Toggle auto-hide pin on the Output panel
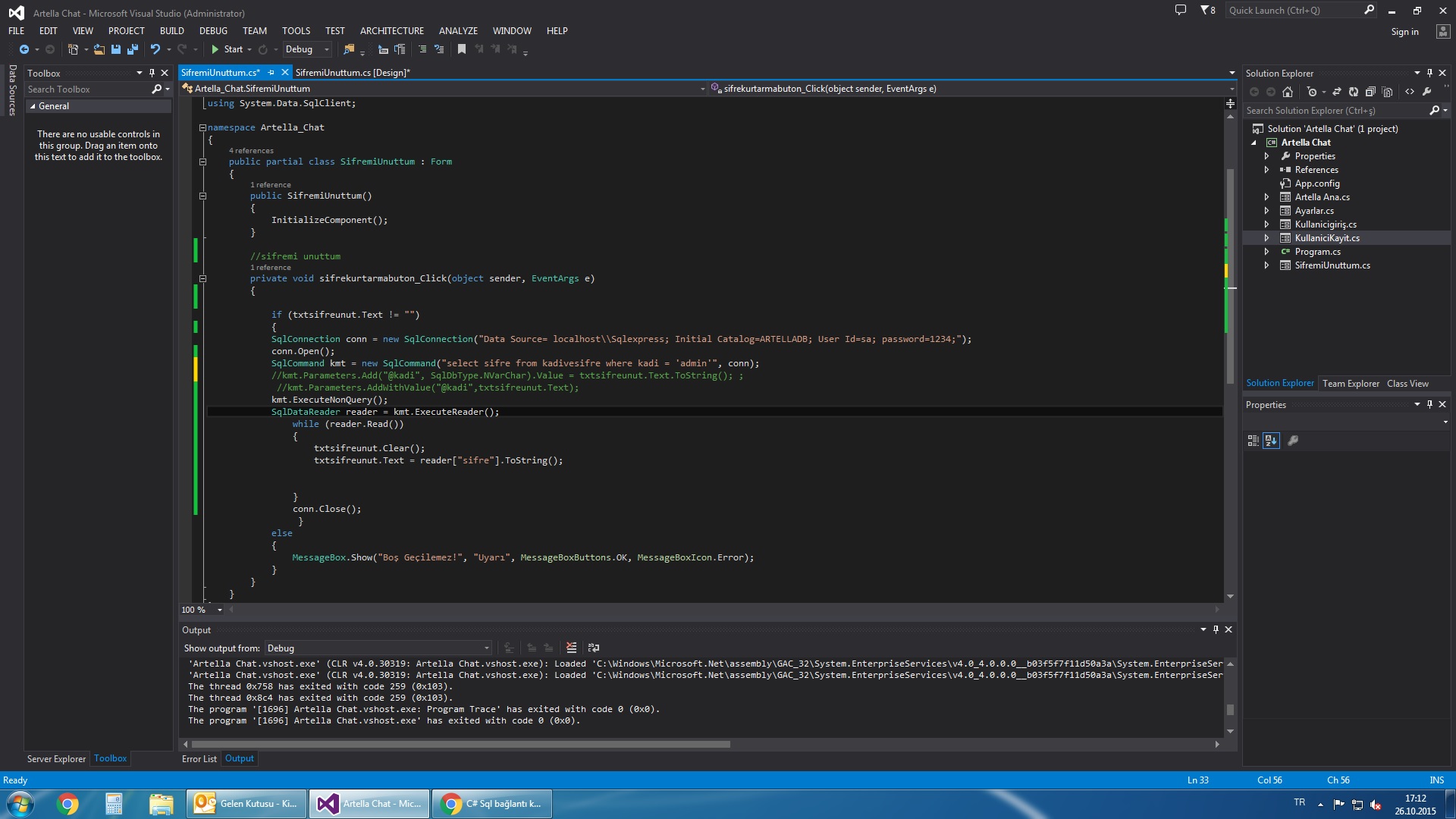 point(1216,629)
